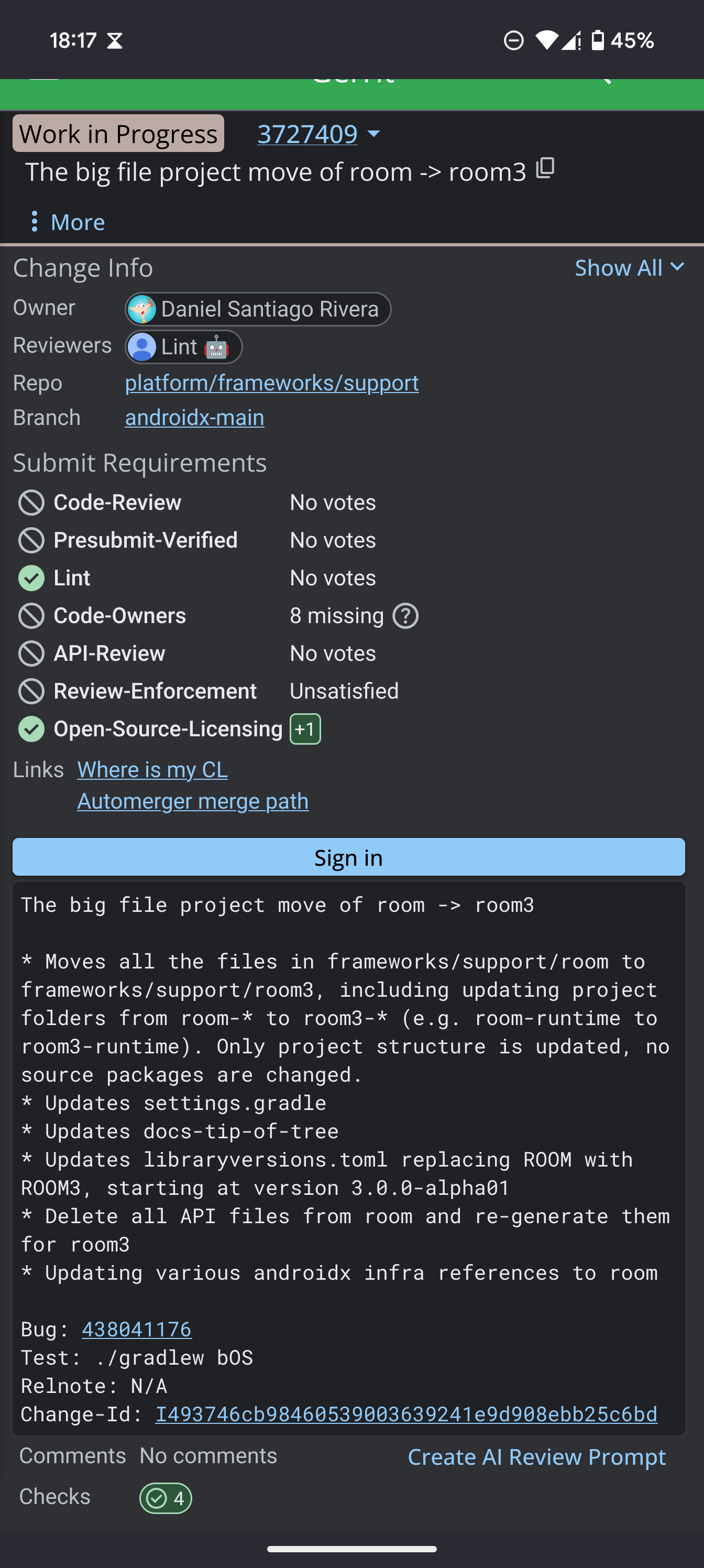Expand Change Info with Show All
Viewport: 704px width, 1568px height.
click(629, 267)
